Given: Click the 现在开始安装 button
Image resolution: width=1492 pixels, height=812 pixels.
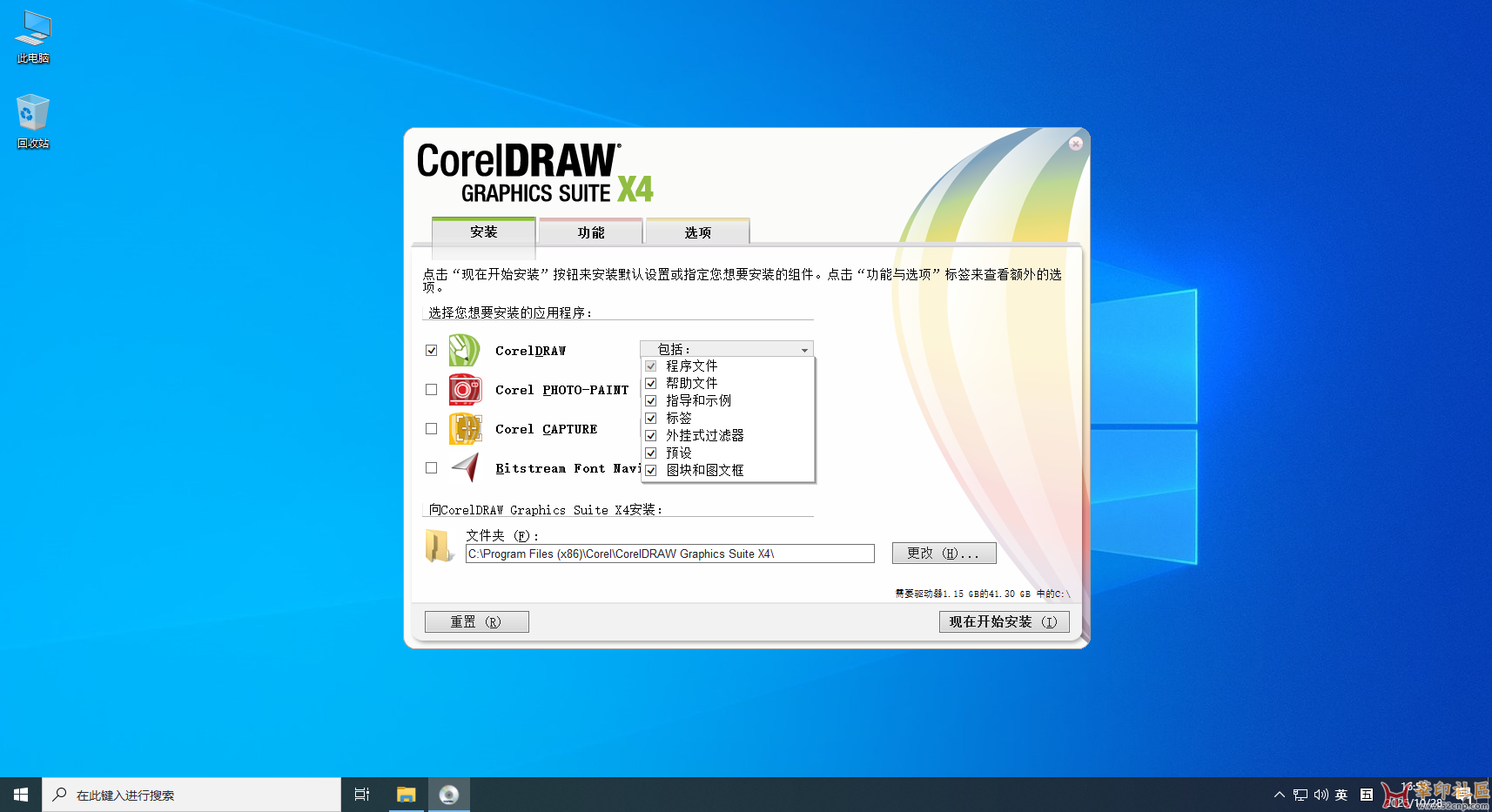Looking at the screenshot, I should click(1003, 621).
